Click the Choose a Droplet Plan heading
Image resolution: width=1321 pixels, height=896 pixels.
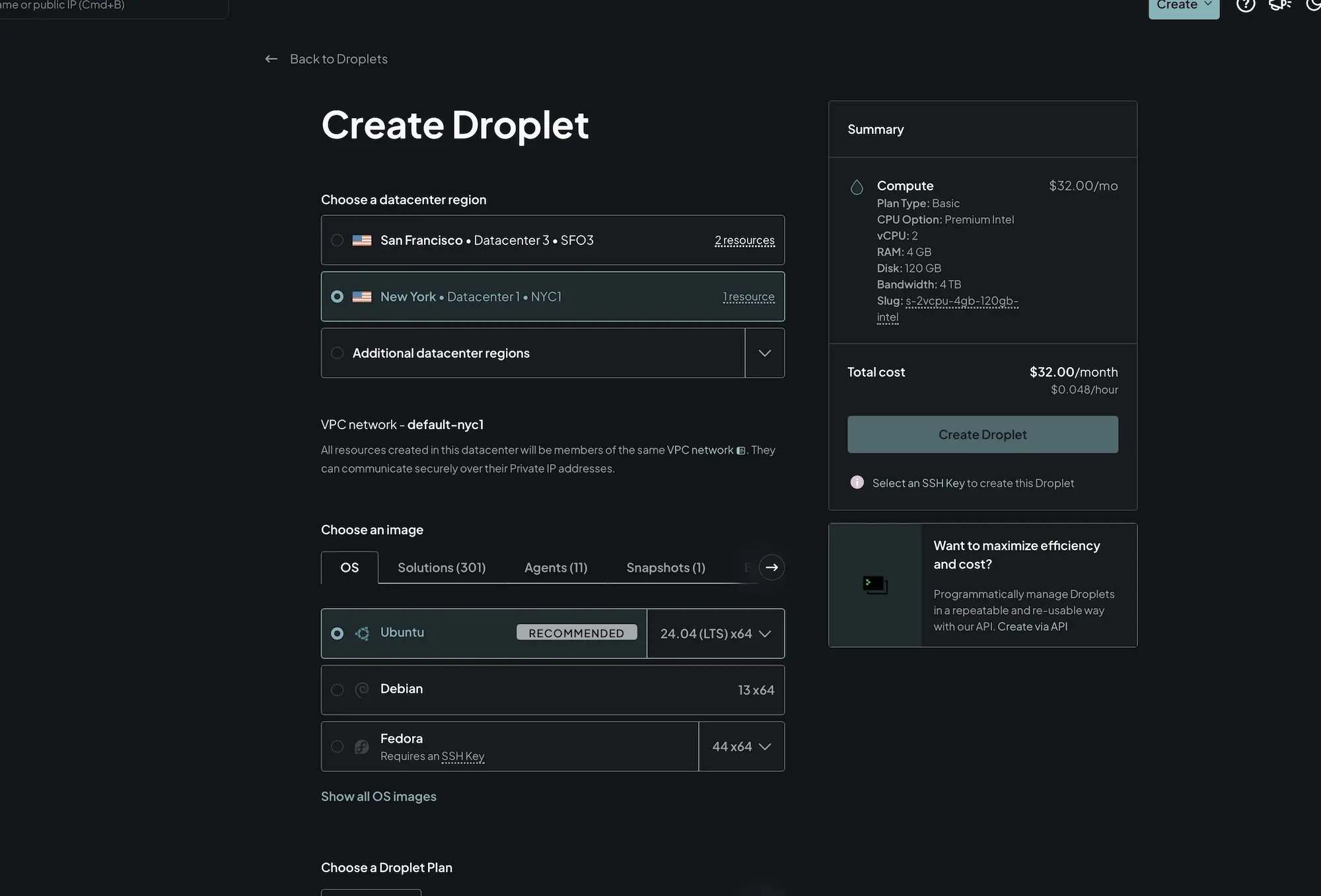pos(386,868)
